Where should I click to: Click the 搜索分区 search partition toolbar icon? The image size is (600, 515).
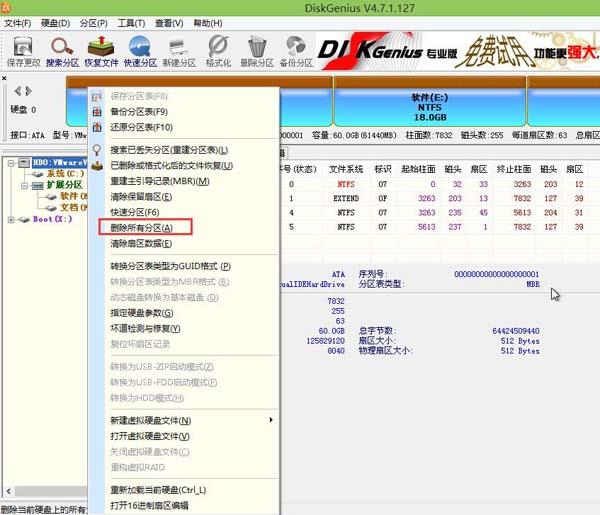[62, 51]
